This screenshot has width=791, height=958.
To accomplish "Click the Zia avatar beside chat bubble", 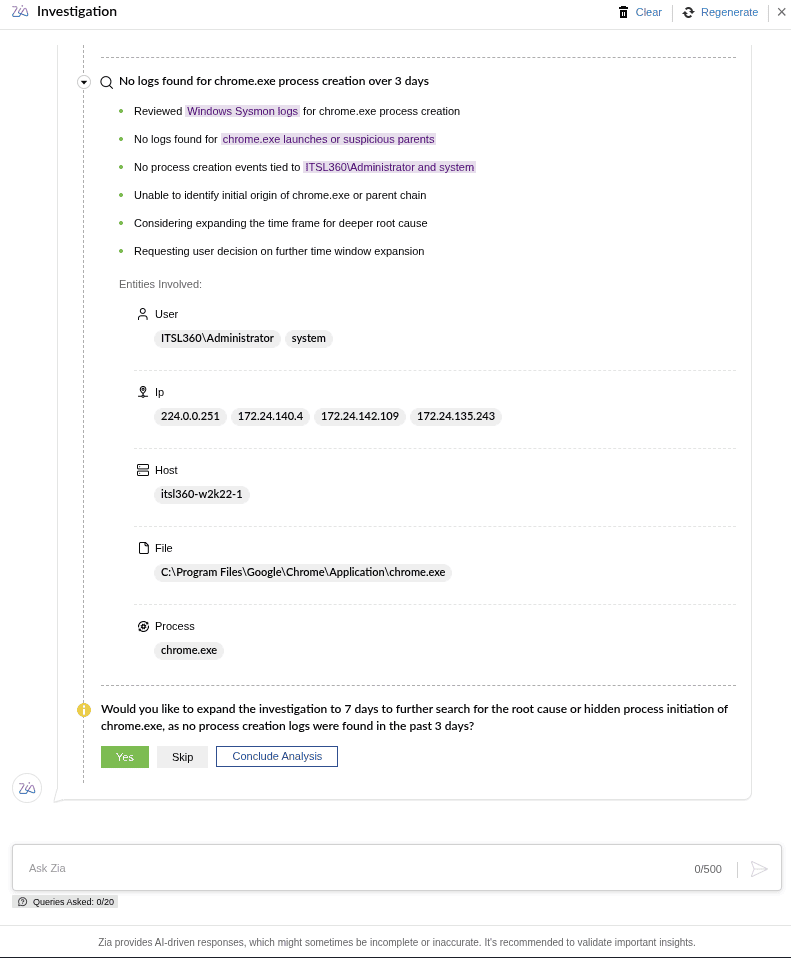I will pyautogui.click(x=27, y=788).
